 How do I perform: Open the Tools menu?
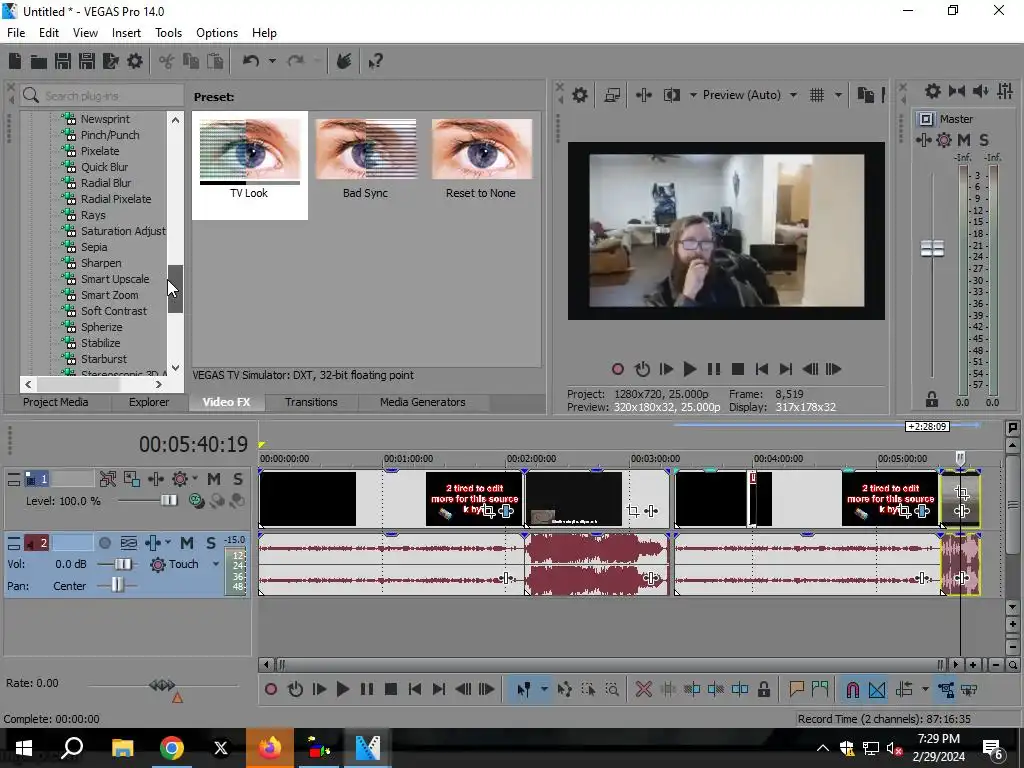[168, 33]
